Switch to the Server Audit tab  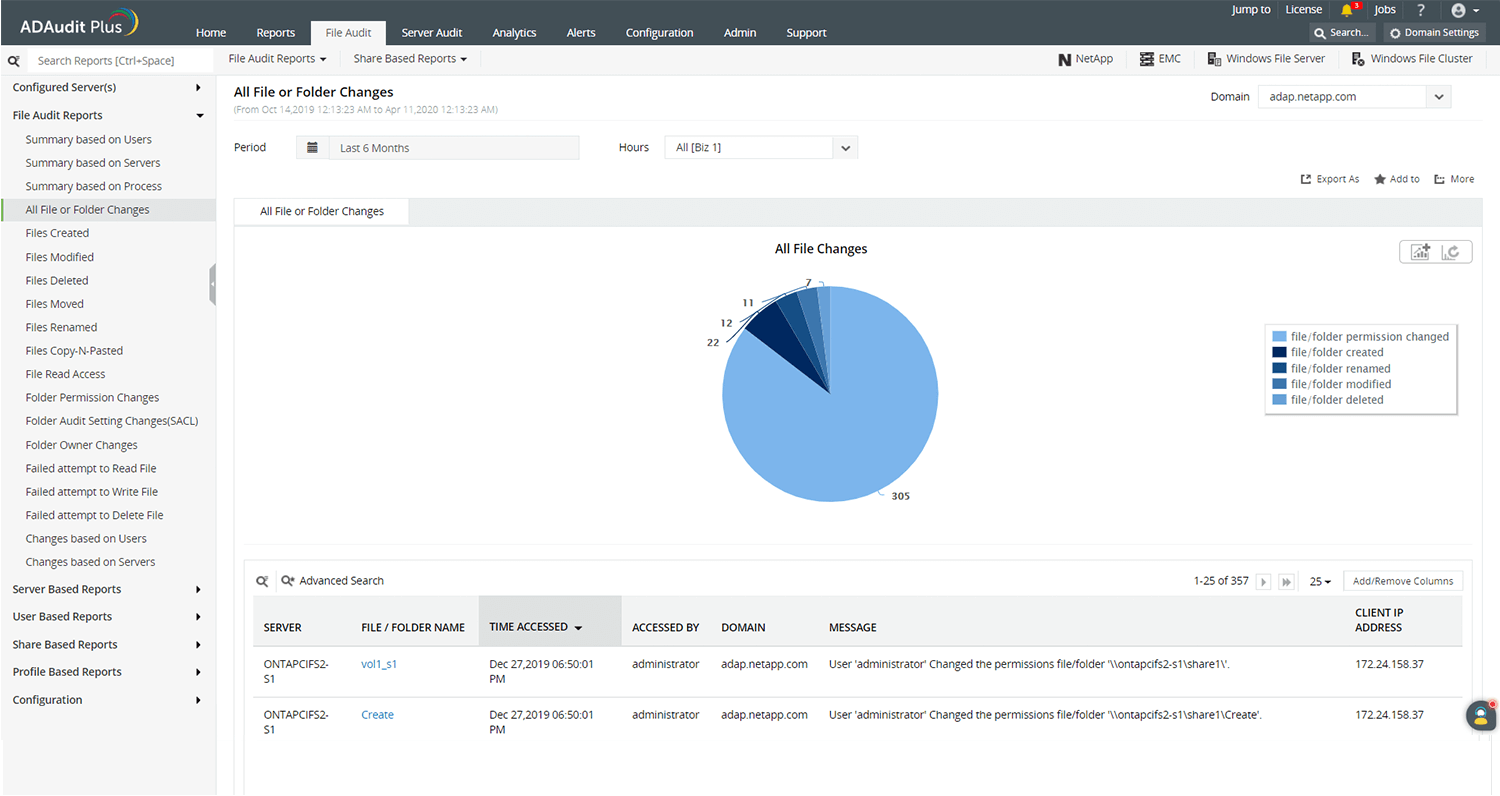(431, 32)
